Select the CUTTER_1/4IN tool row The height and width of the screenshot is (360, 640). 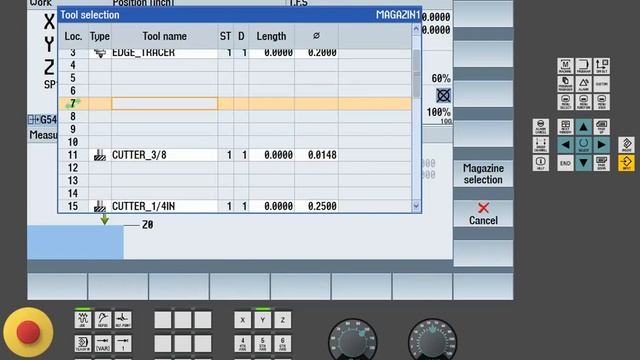[235, 206]
